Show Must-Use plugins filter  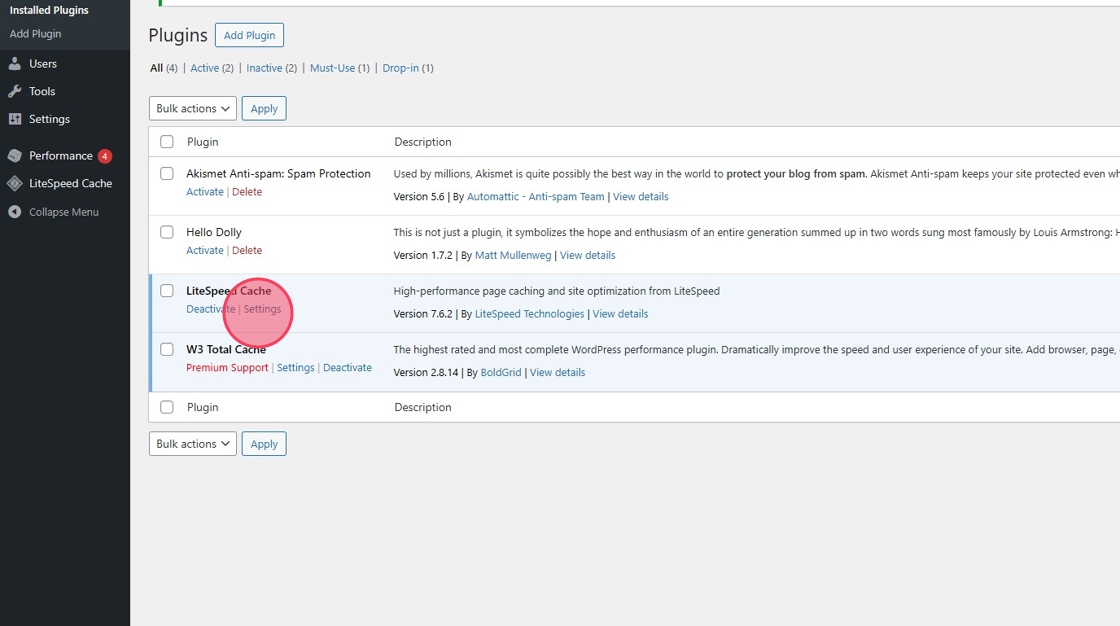[x=332, y=68]
